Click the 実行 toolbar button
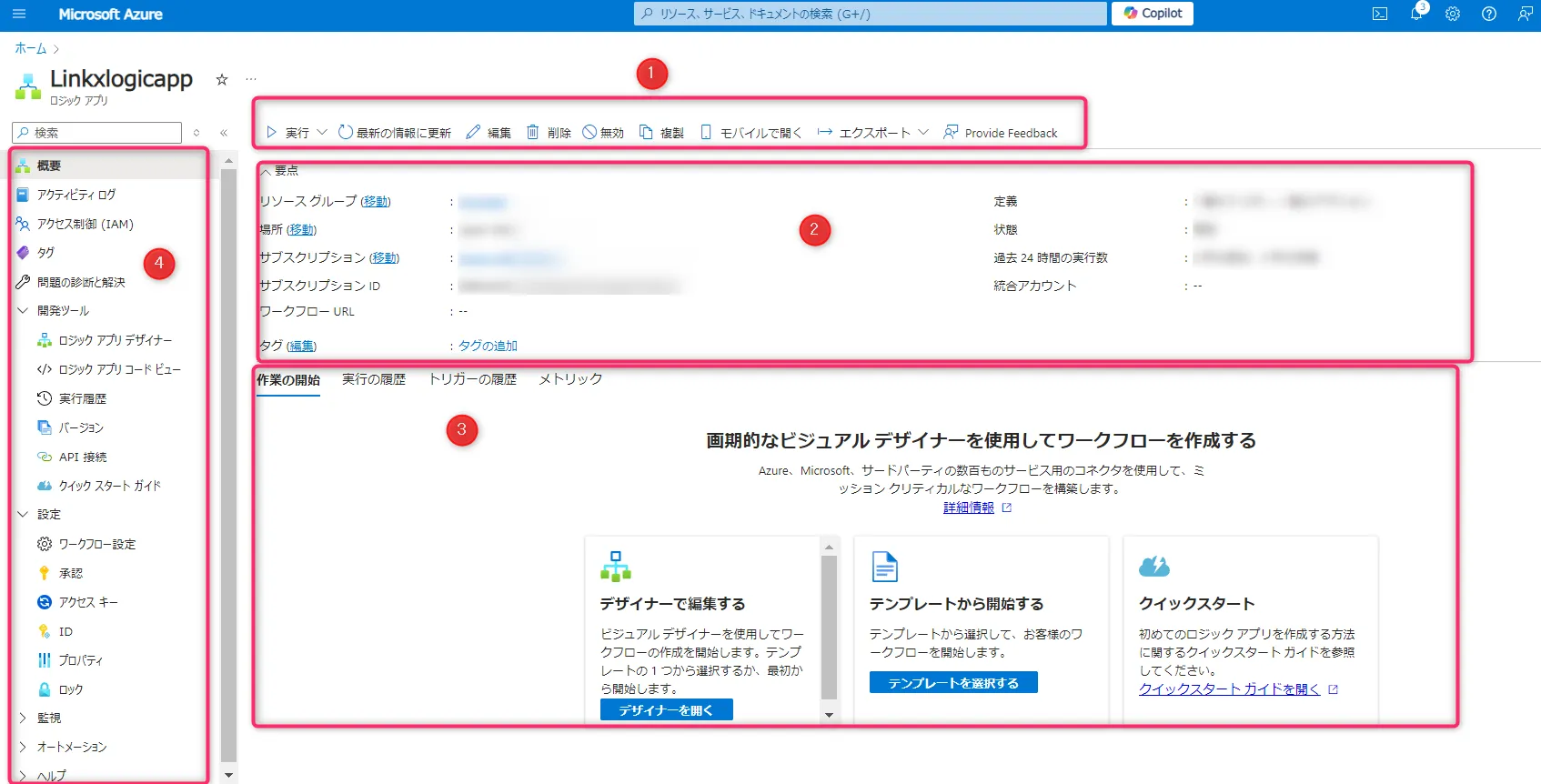 click(x=287, y=133)
